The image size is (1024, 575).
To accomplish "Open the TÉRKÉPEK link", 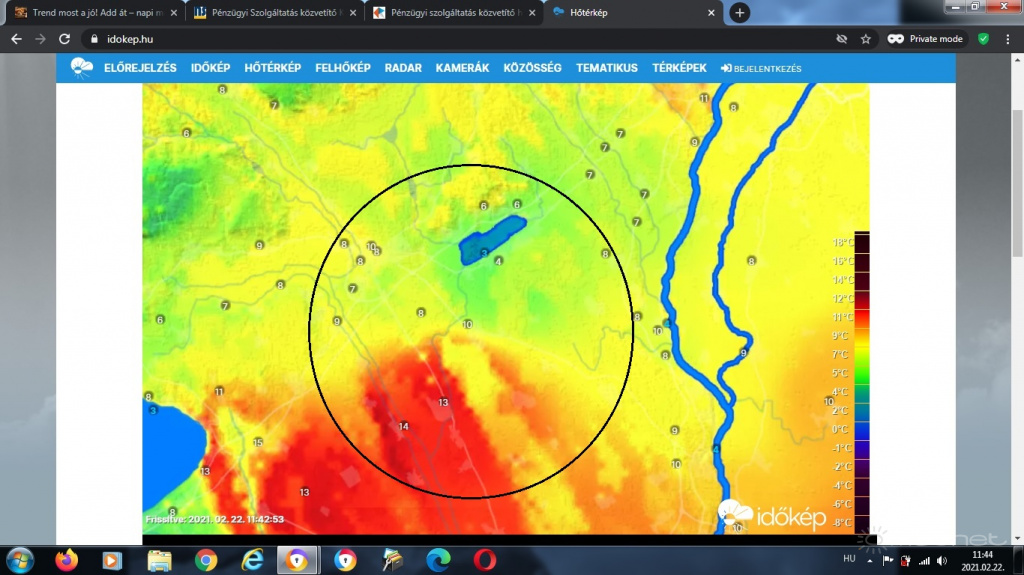I will (x=679, y=68).
